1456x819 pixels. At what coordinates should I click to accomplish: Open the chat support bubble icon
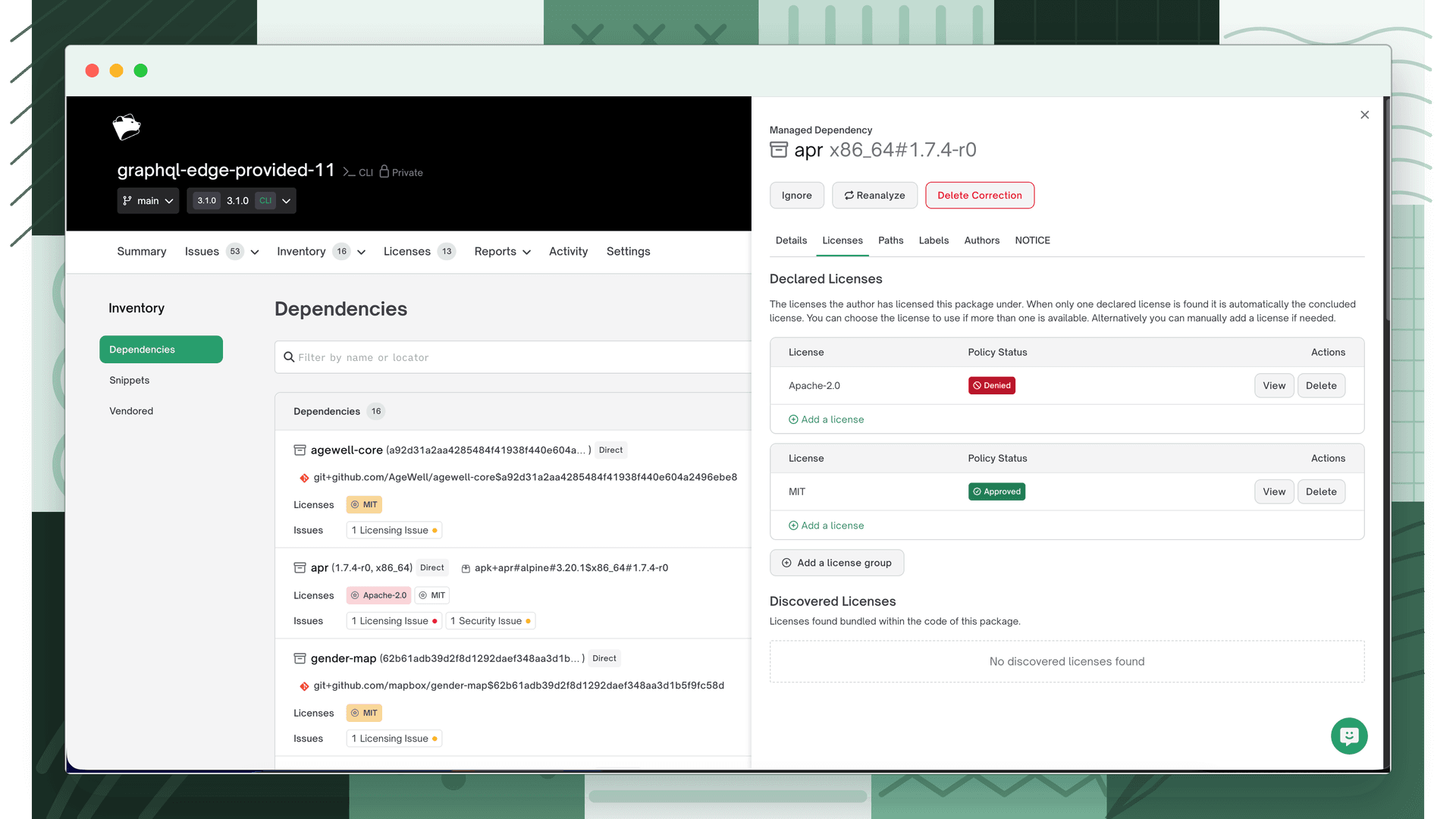[x=1349, y=736]
